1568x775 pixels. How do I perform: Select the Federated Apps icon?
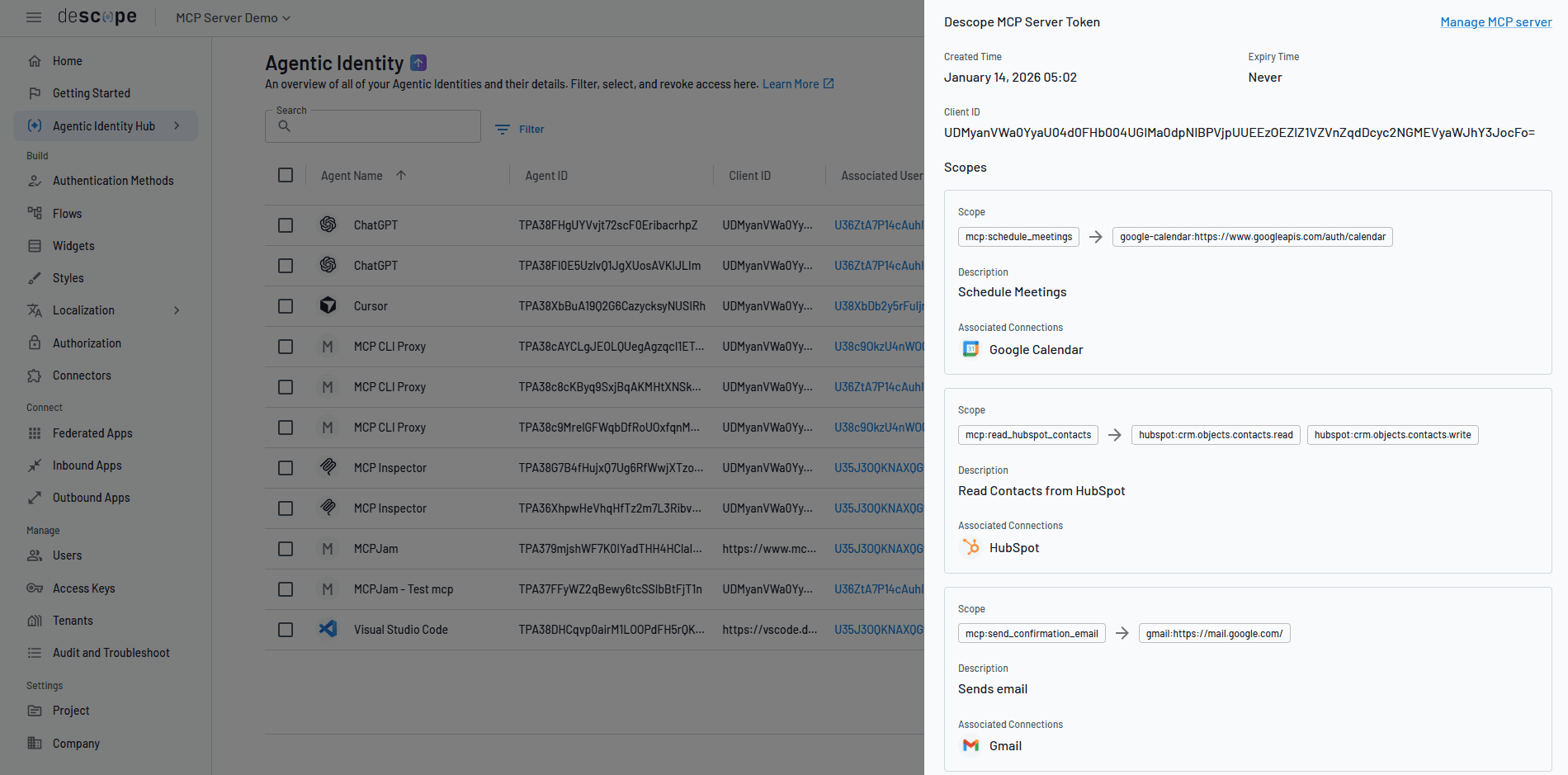click(34, 432)
